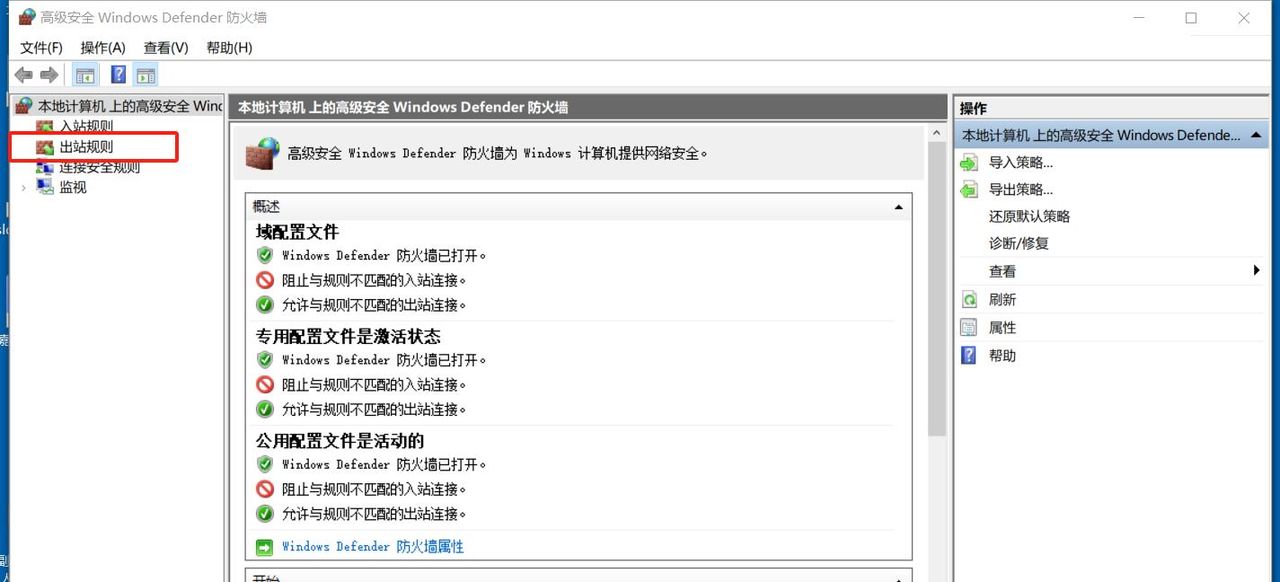1280x582 pixels.
Task: Click the help icon in actions pane
Action: [x=968, y=355]
